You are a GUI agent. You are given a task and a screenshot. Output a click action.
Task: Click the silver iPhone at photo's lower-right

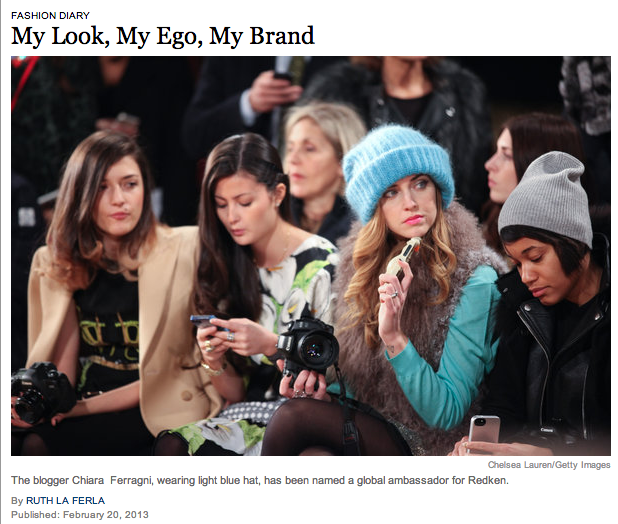click(x=484, y=429)
